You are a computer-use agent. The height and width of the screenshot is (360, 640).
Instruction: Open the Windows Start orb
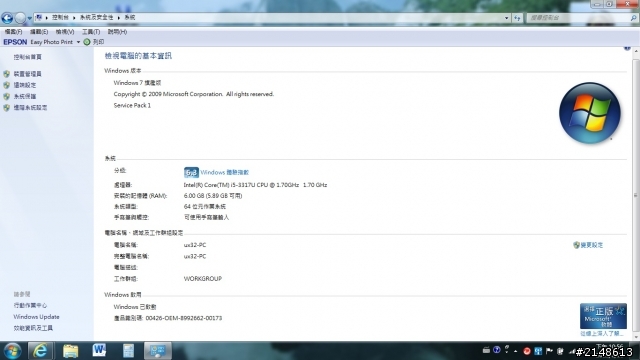12,351
